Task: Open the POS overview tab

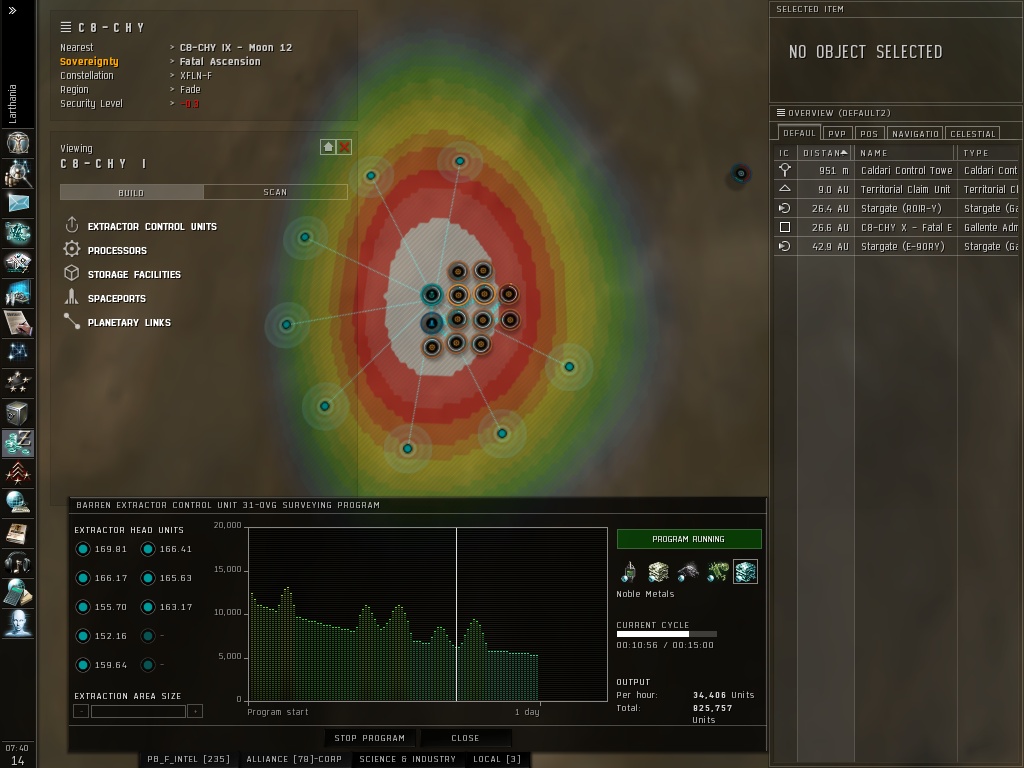Action: (869, 133)
